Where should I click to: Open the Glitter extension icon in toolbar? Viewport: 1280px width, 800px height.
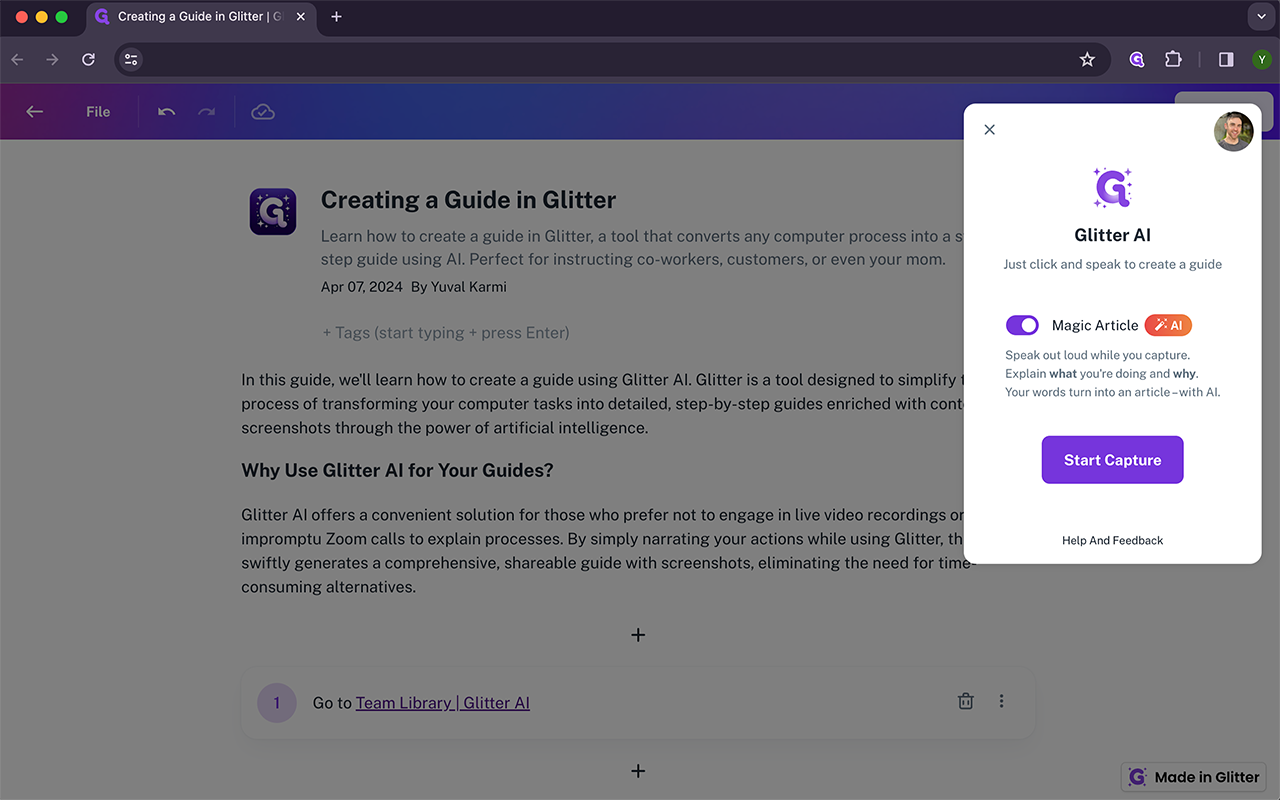pos(1137,60)
